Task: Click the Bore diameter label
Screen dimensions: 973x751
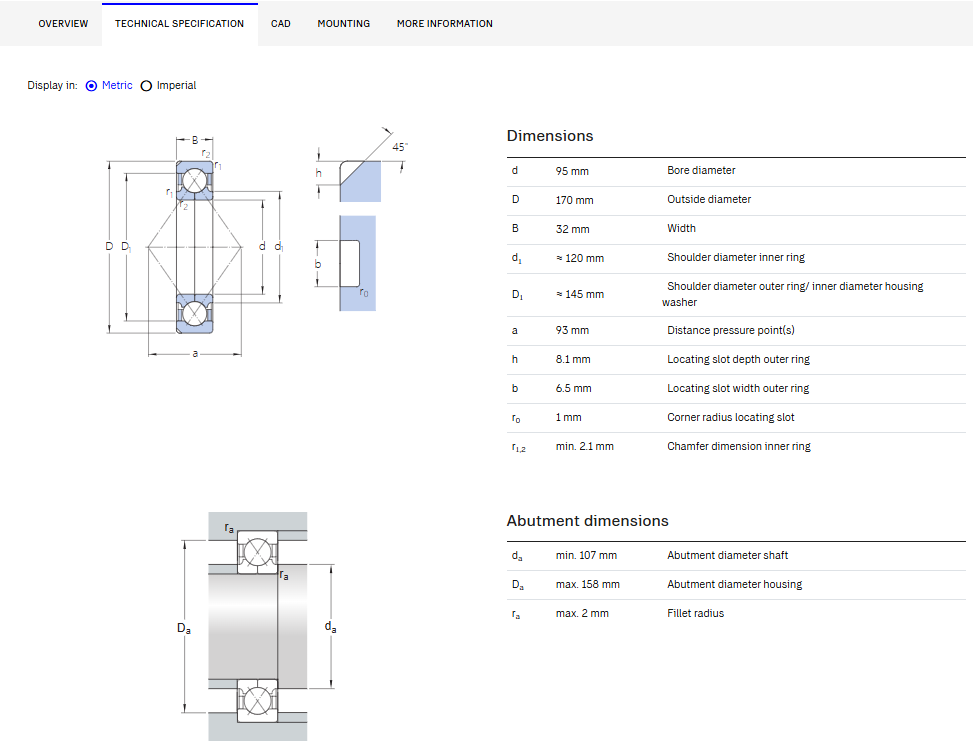Action: coord(701,170)
